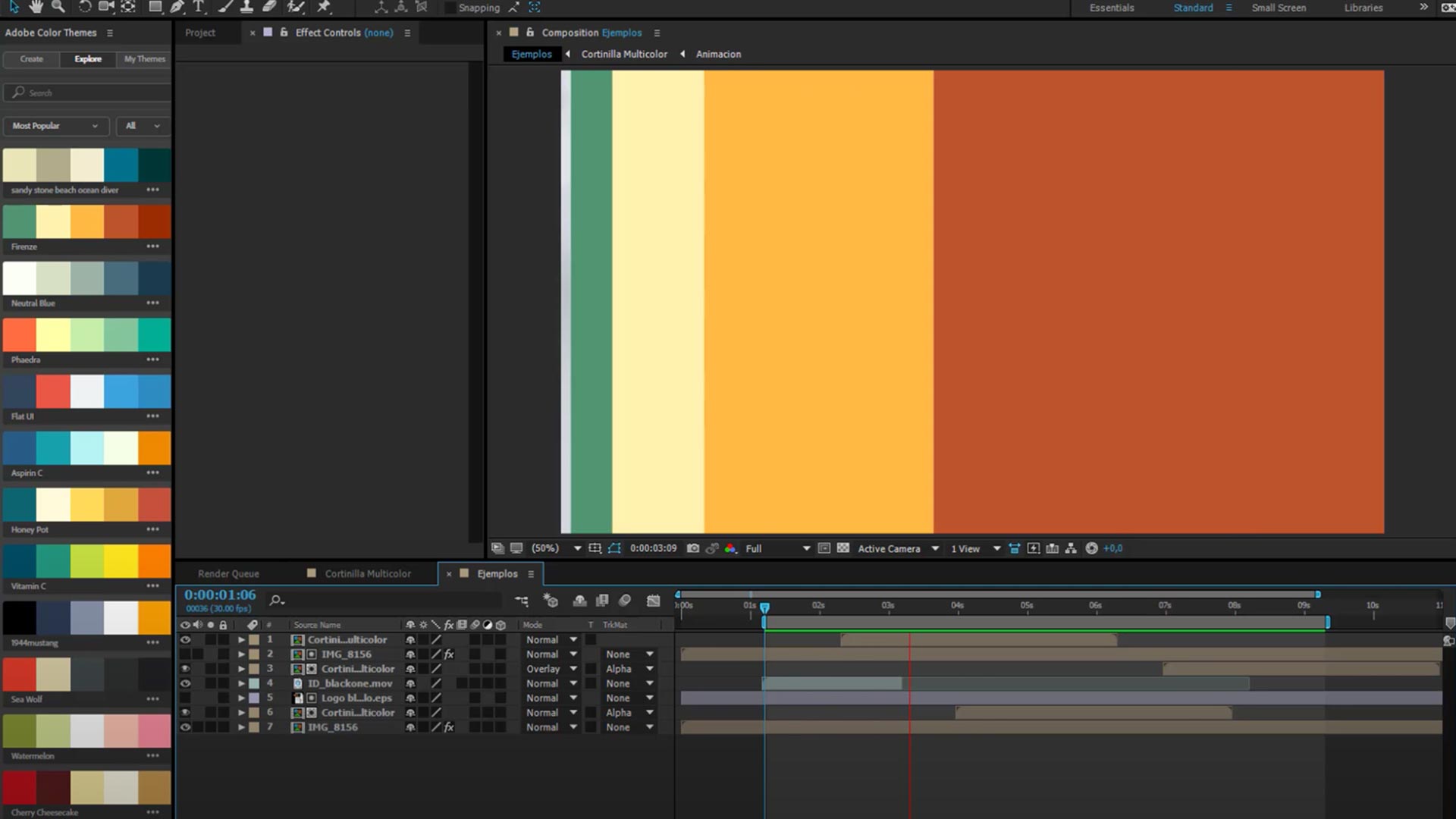Image resolution: width=1456 pixels, height=819 pixels.
Task: Select the Firenze orange color swatch
Action: pos(87,221)
